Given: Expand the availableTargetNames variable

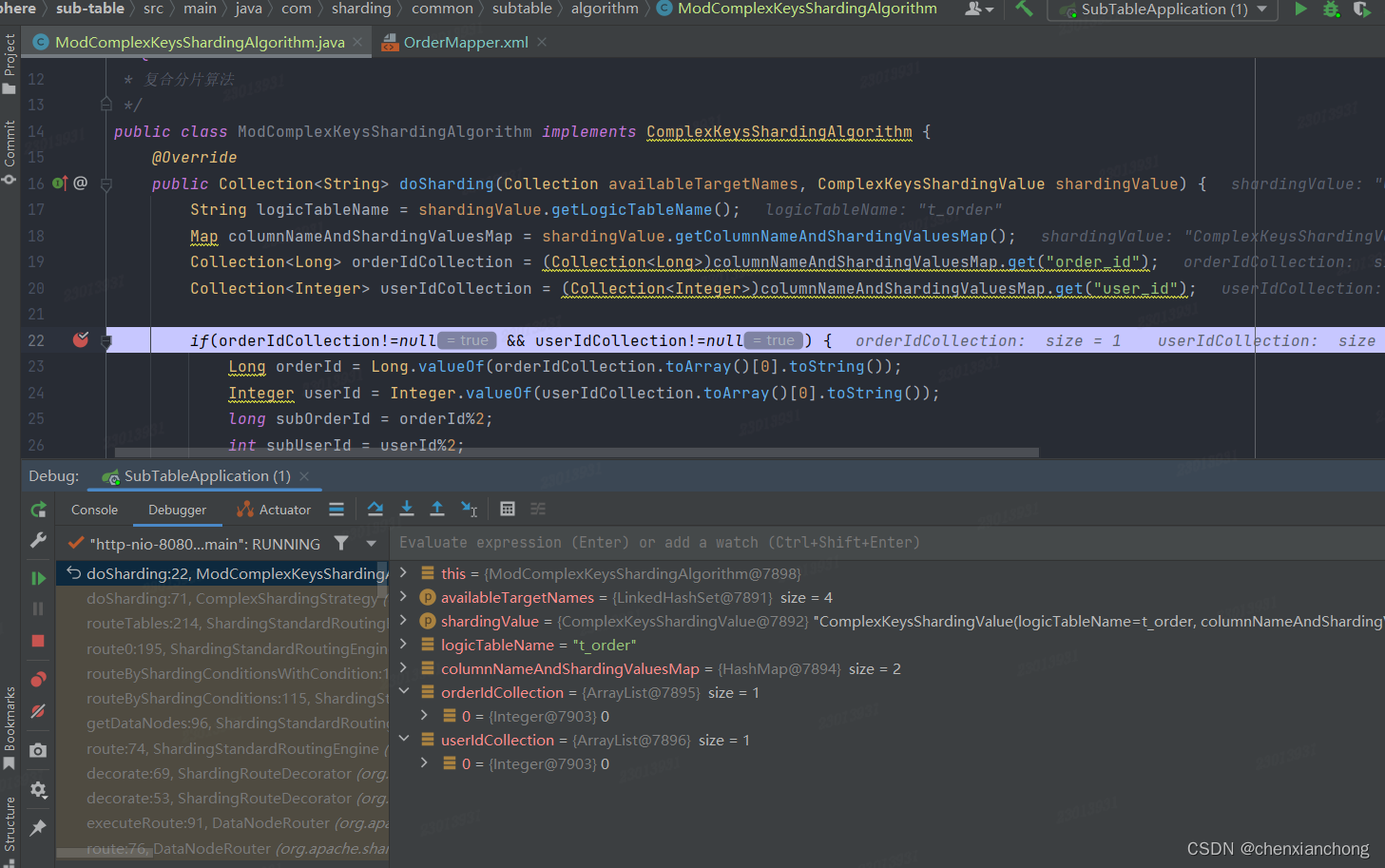Looking at the screenshot, I should tap(403, 596).
